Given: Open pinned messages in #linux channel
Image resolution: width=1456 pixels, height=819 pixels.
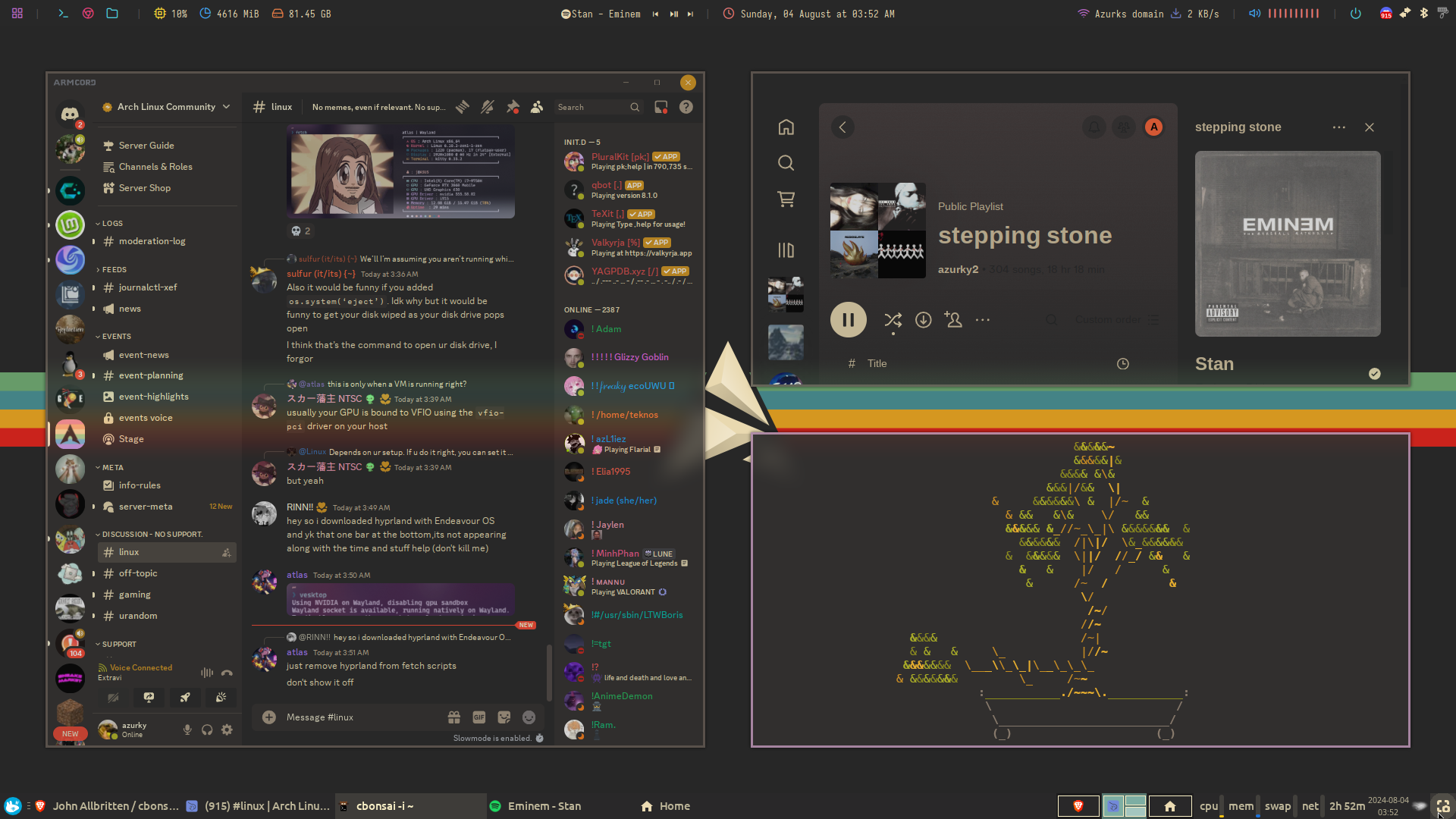Looking at the screenshot, I should coord(513,107).
